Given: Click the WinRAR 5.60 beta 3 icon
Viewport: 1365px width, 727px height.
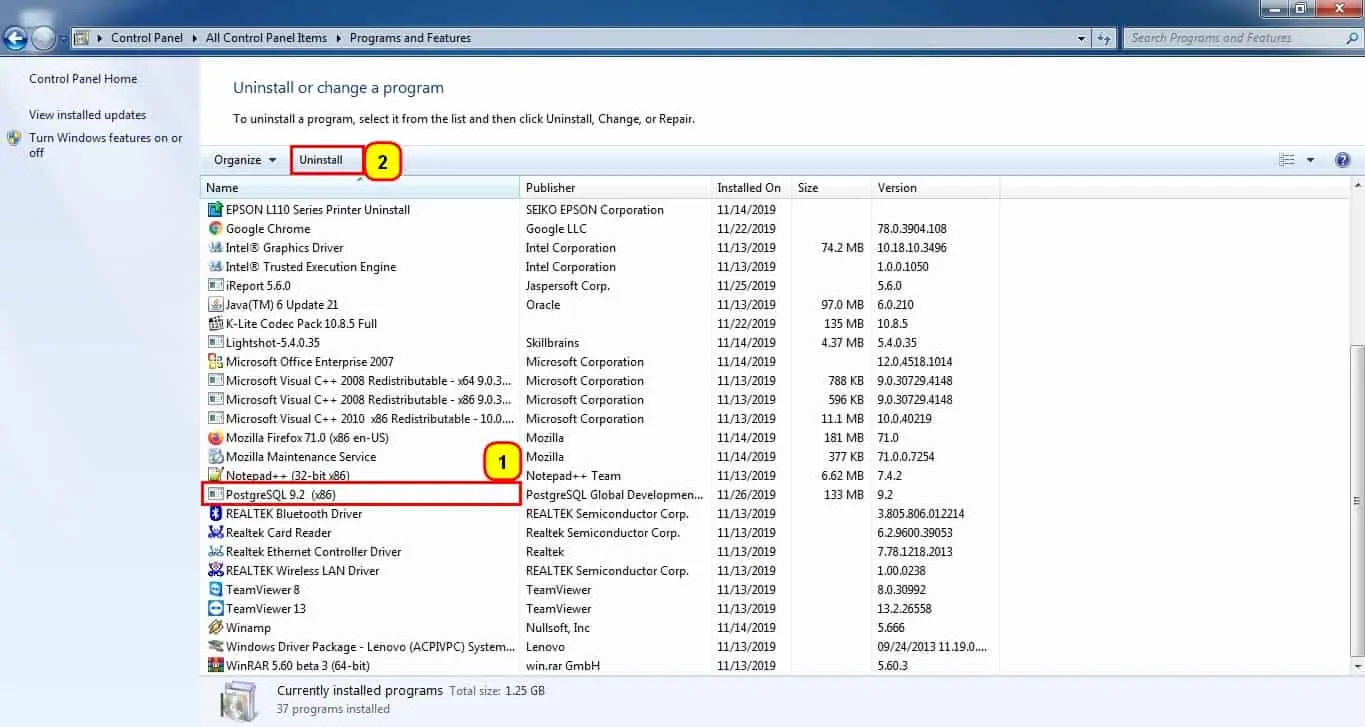Looking at the screenshot, I should click(x=215, y=666).
